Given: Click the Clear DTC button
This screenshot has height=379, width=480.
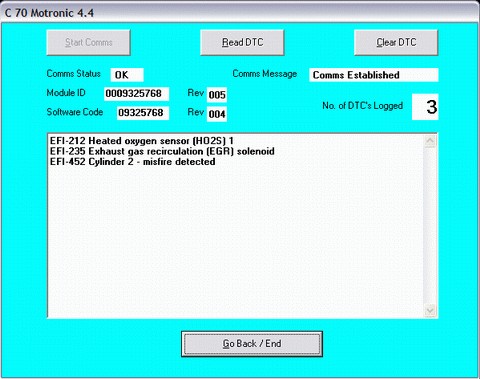Looking at the screenshot, I should tap(396, 42).
